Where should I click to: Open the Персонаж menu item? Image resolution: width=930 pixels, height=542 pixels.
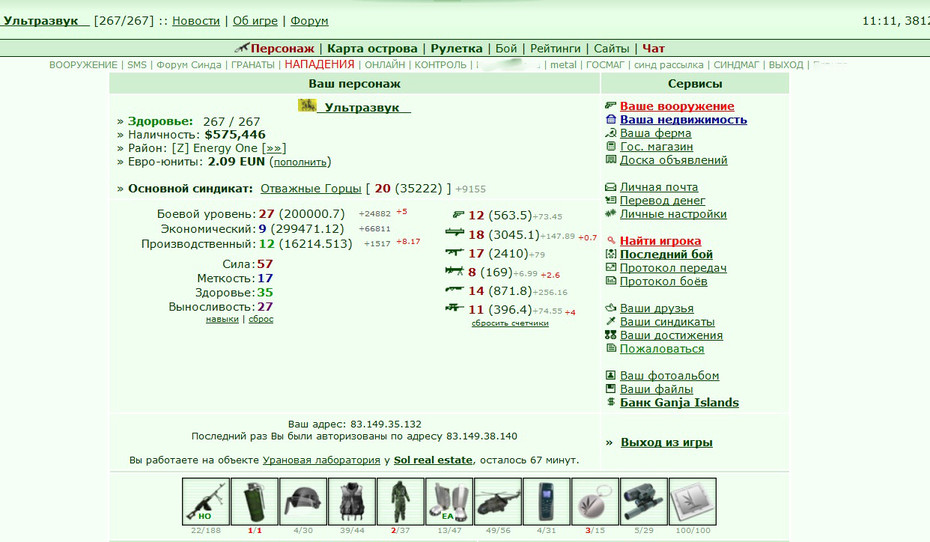pyautogui.click(x=282, y=49)
